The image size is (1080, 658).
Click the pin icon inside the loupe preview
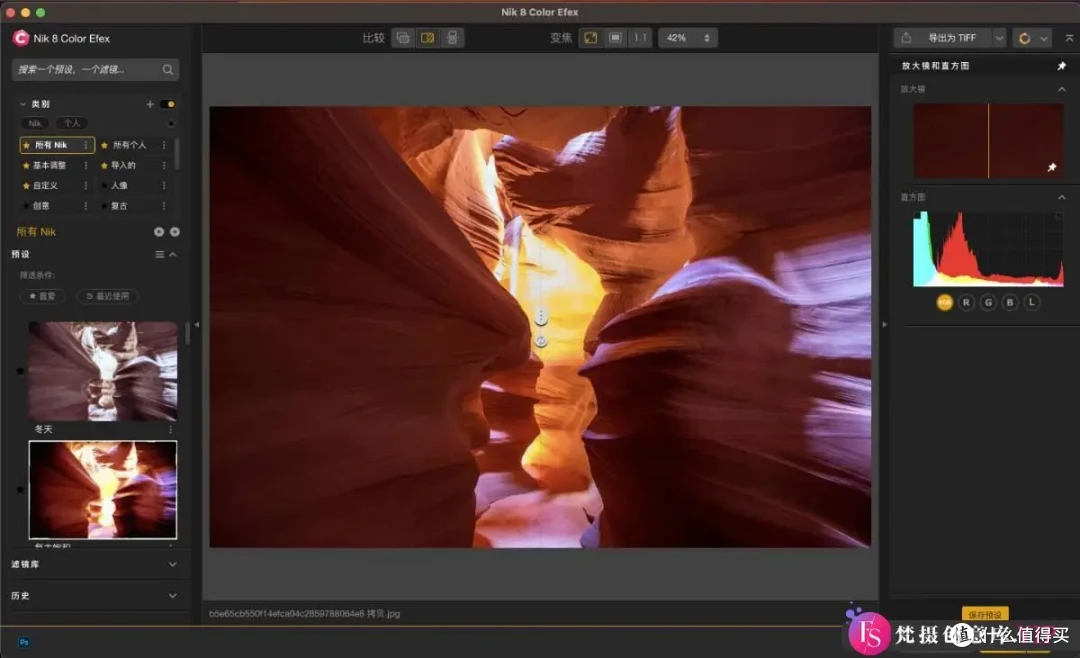click(x=1052, y=167)
